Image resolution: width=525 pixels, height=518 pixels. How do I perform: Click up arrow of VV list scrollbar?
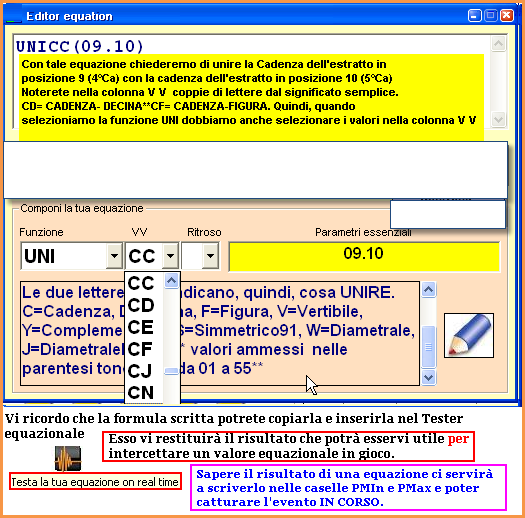point(171,281)
